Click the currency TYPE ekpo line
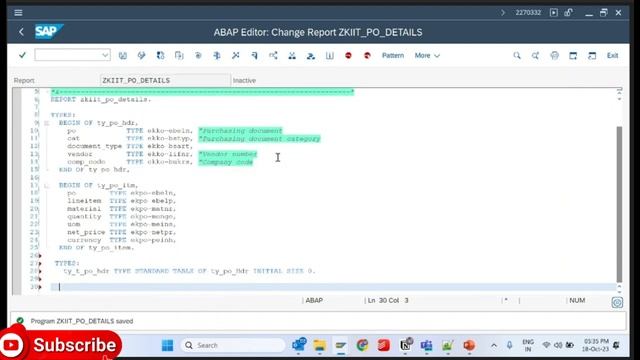640x360 pixels. pyautogui.click(x=122, y=240)
